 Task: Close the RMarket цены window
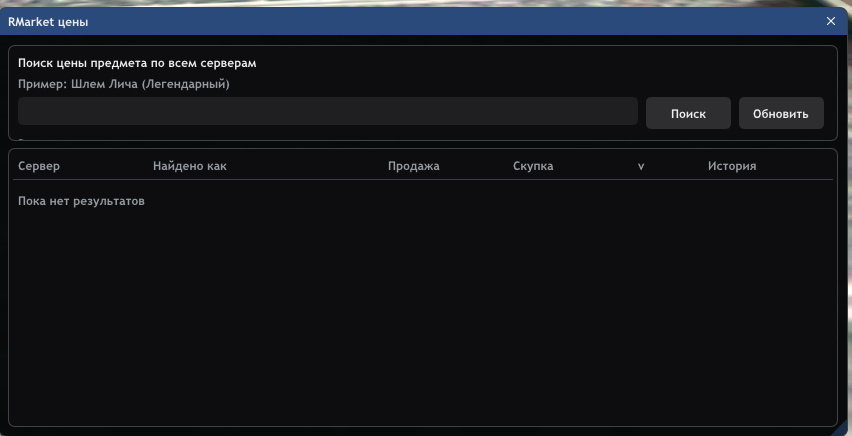click(x=830, y=21)
